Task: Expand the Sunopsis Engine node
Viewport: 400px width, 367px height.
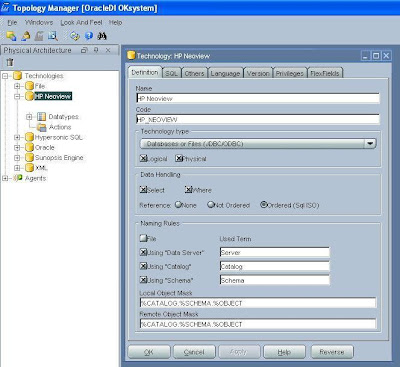Action: click(x=17, y=158)
